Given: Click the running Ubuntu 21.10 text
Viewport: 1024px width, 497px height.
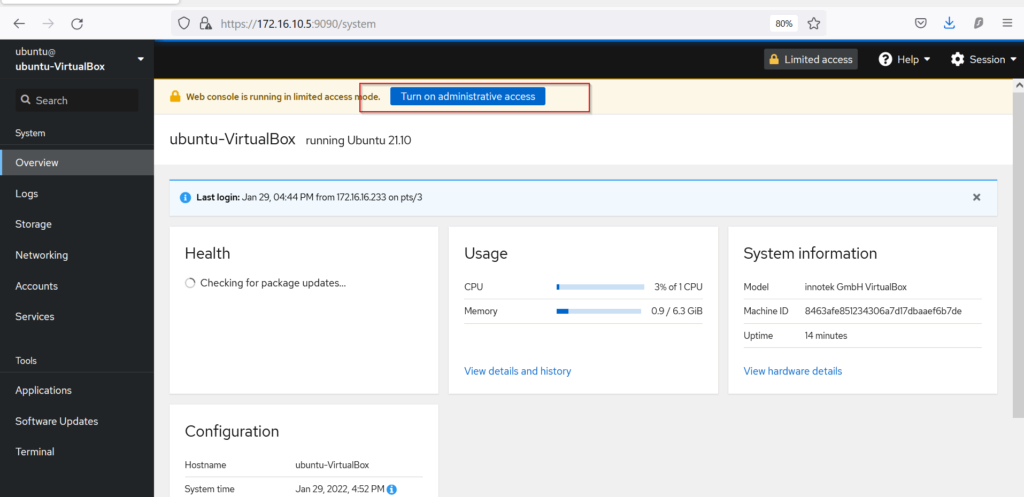Looking at the screenshot, I should 358,140.
